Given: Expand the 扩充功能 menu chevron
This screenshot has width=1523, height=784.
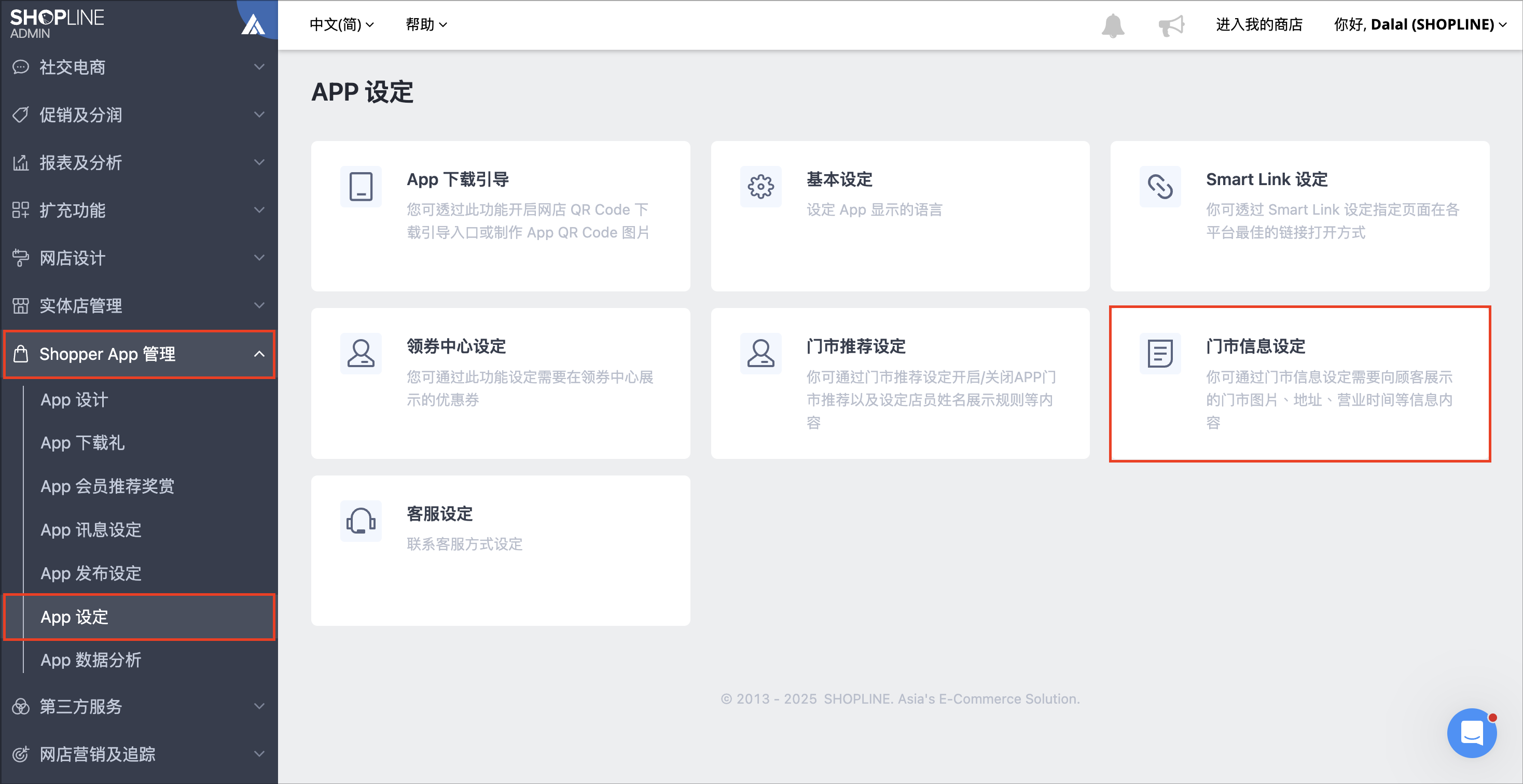Looking at the screenshot, I should point(259,209).
